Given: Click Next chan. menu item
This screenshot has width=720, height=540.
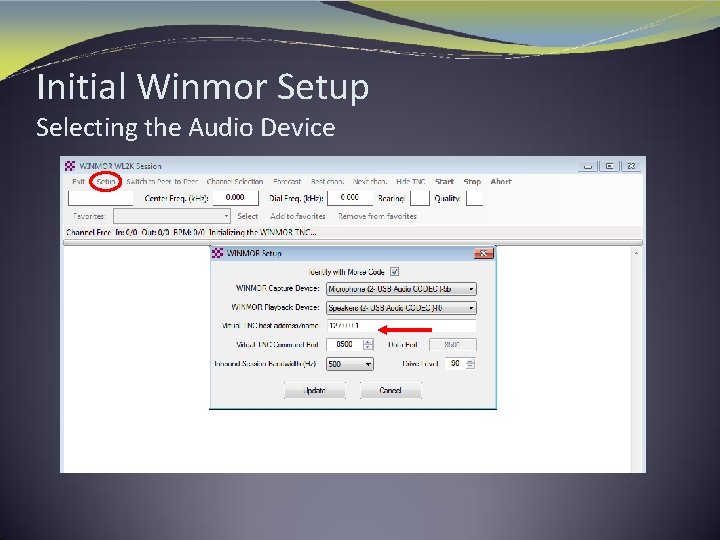Looking at the screenshot, I should click(x=370, y=181).
